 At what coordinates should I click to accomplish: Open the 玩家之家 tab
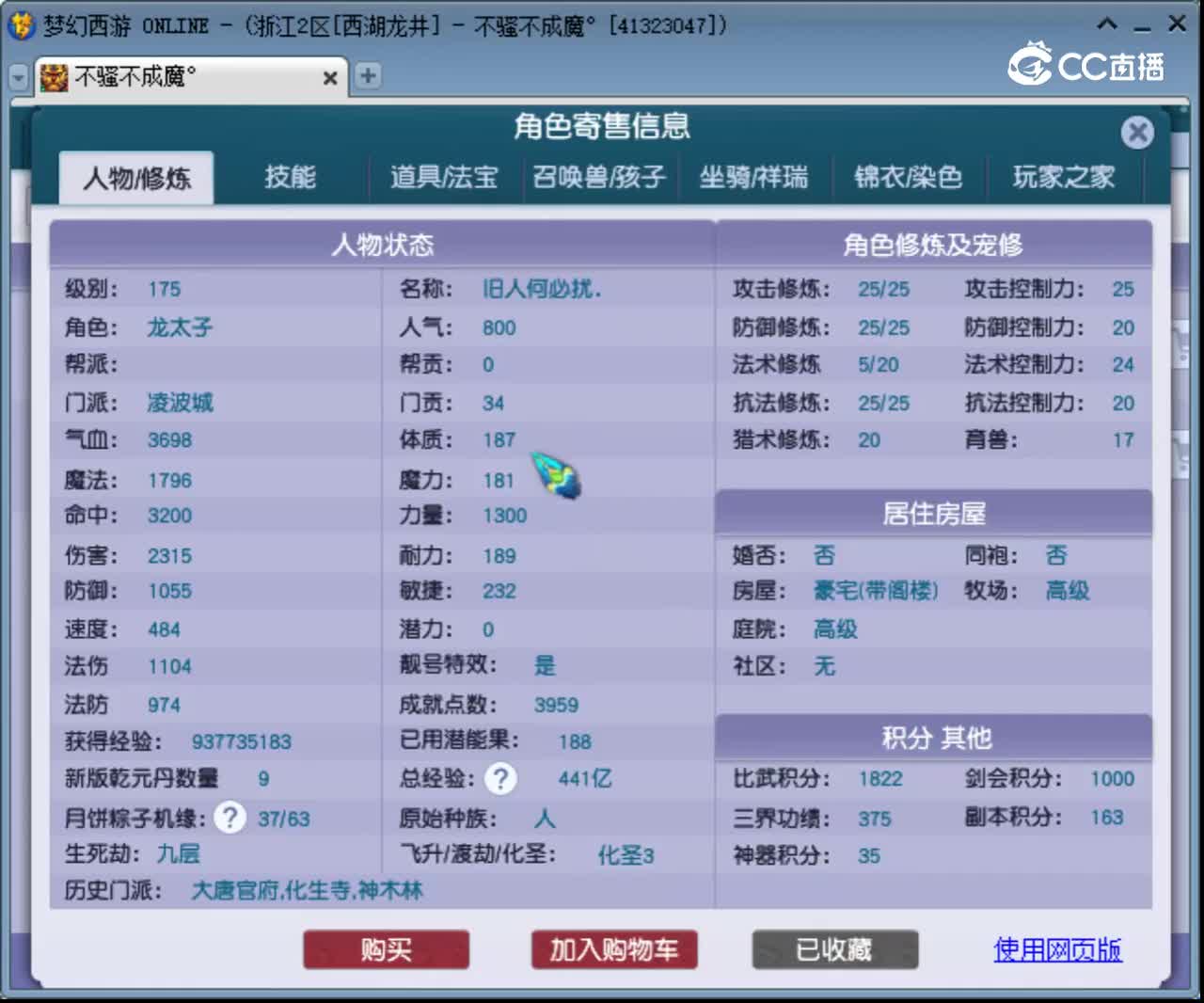point(1063,177)
